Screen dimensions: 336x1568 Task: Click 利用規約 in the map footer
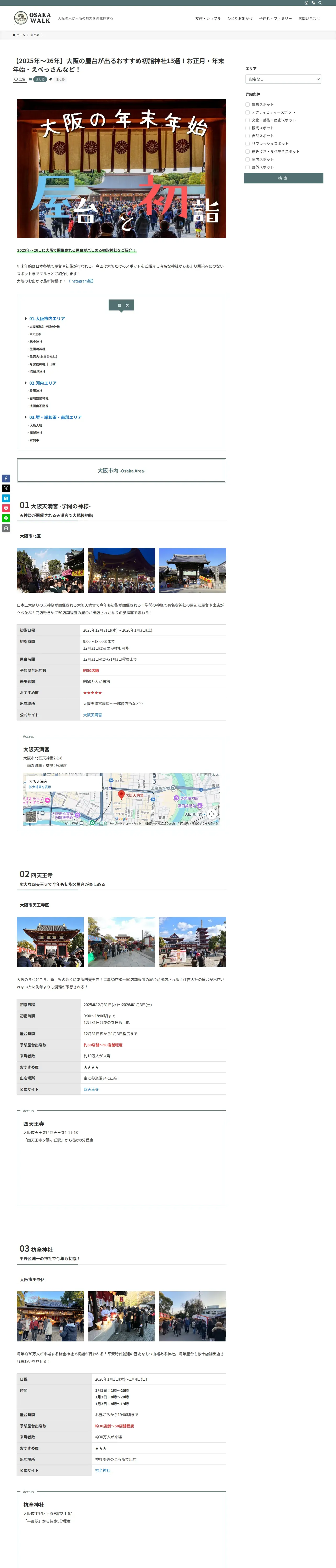(183, 823)
